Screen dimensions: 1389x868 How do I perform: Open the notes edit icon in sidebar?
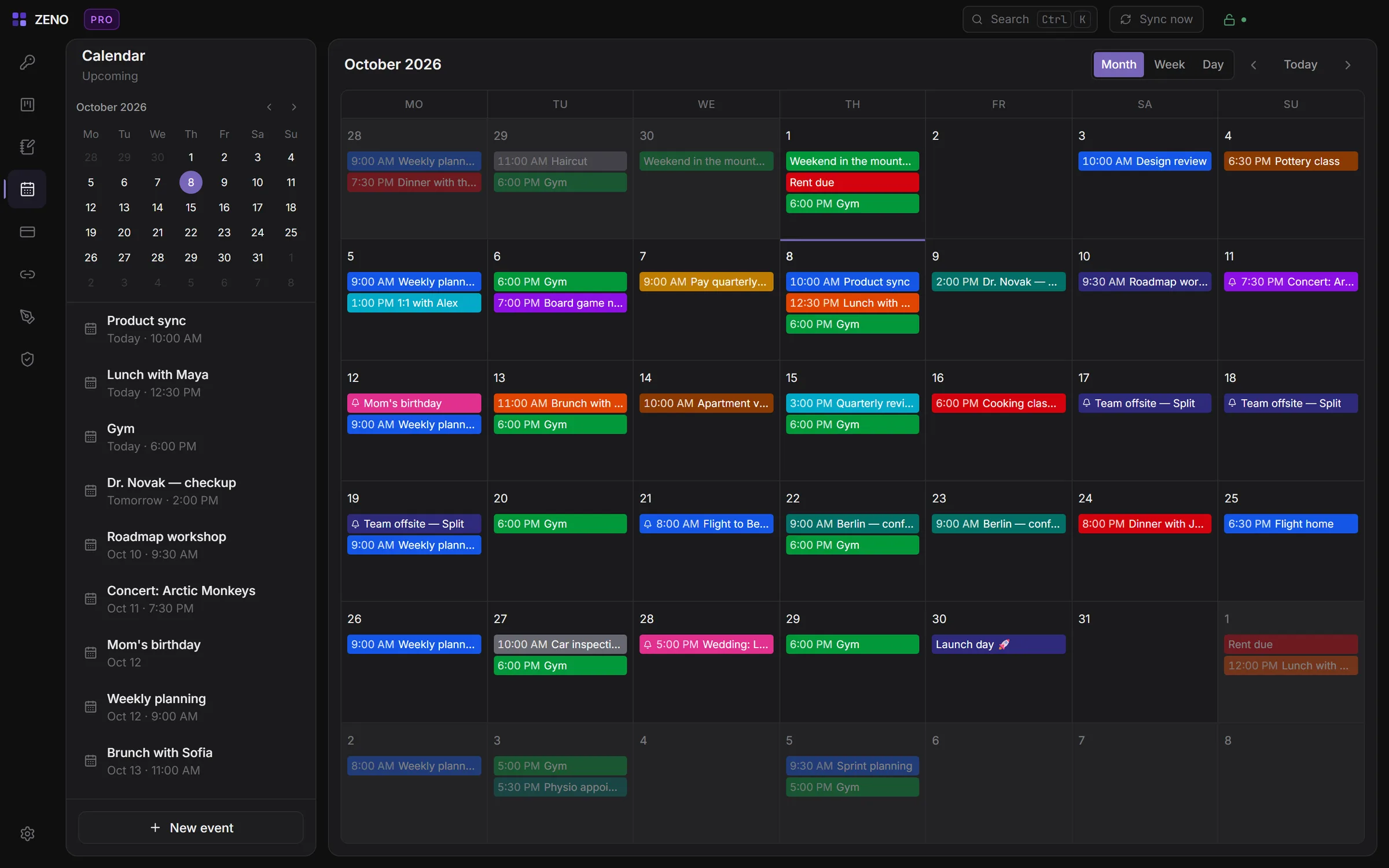27,147
